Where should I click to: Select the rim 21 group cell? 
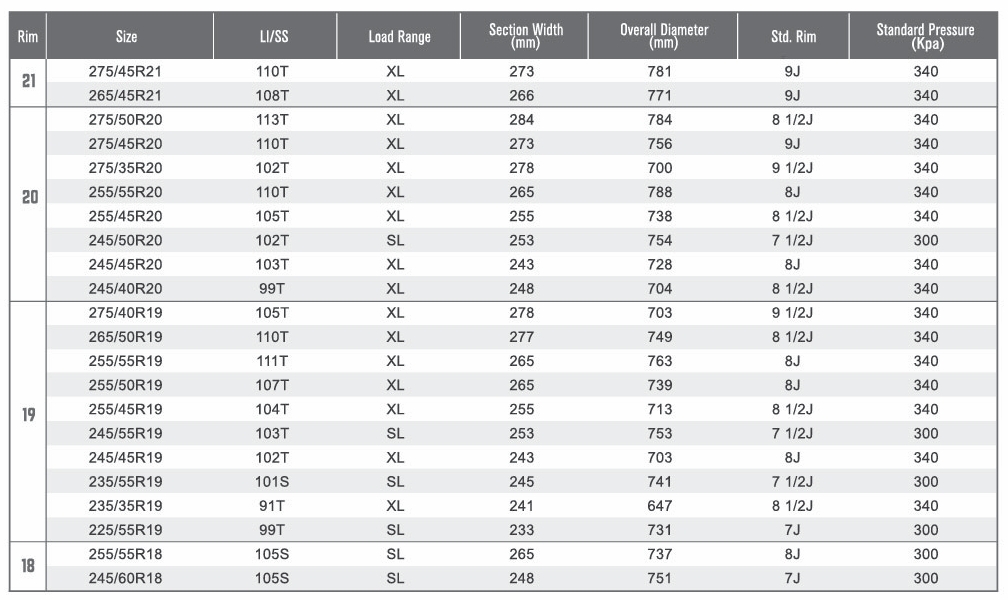[x=28, y=82]
